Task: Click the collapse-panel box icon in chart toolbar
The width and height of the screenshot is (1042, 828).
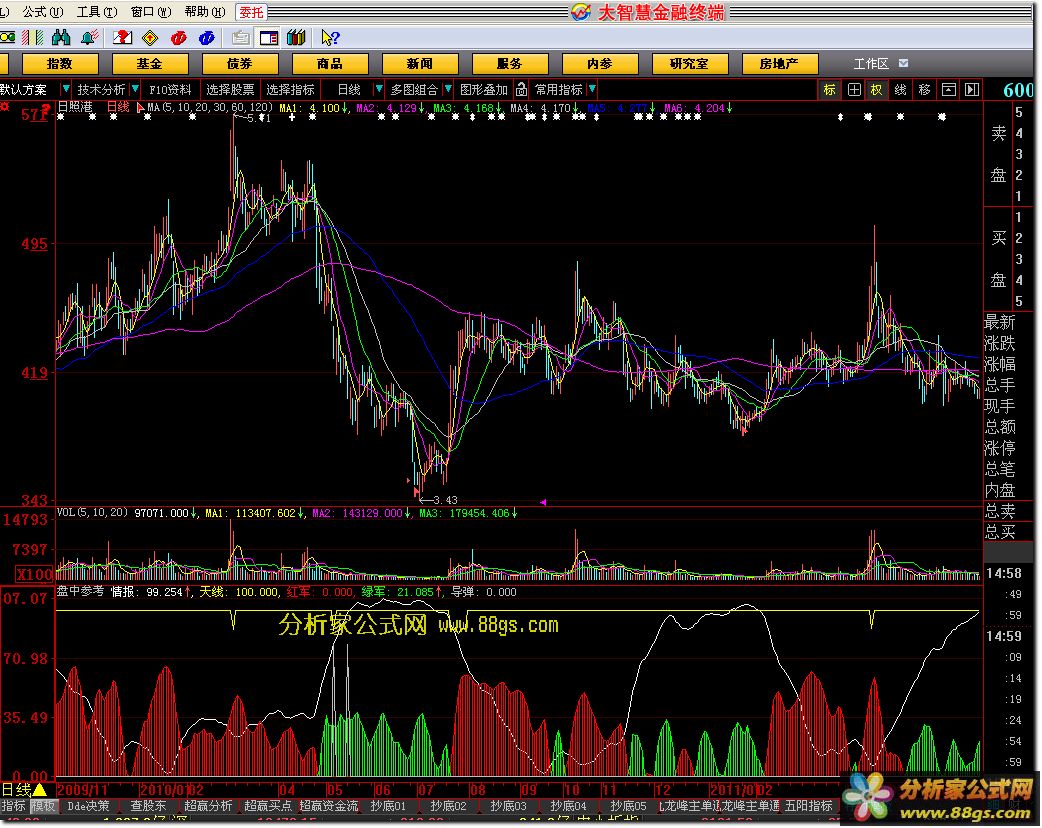Action: click(x=949, y=90)
